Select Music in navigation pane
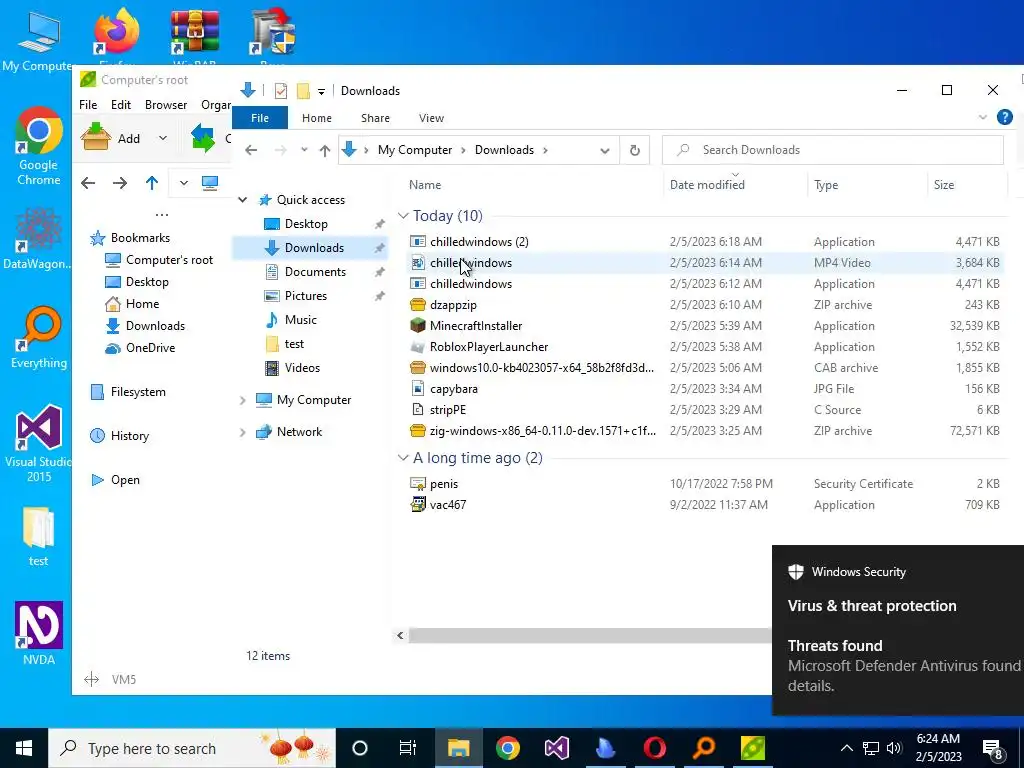This screenshot has width=1024, height=768. (x=300, y=320)
